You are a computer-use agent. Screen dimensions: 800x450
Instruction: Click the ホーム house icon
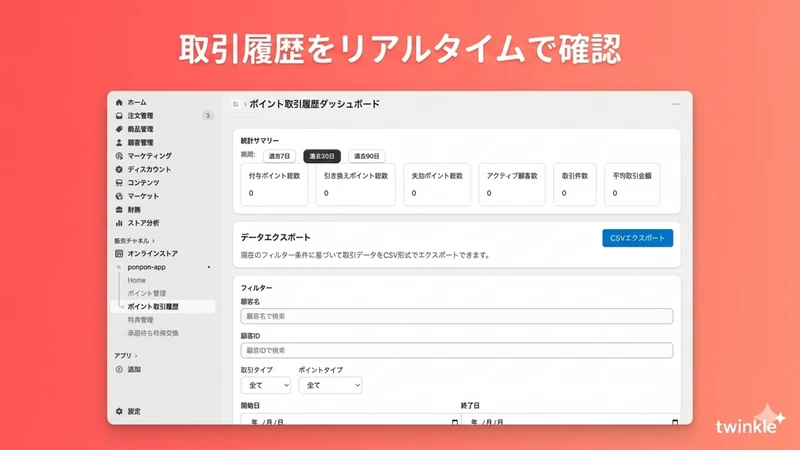(x=119, y=102)
